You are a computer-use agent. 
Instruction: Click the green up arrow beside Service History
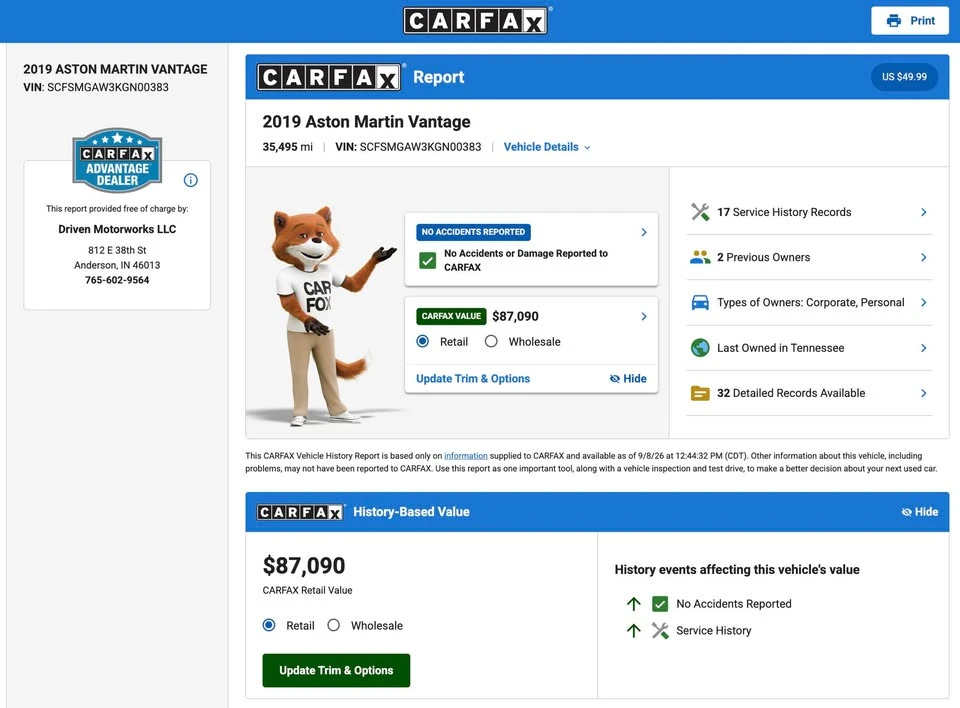pyautogui.click(x=634, y=631)
